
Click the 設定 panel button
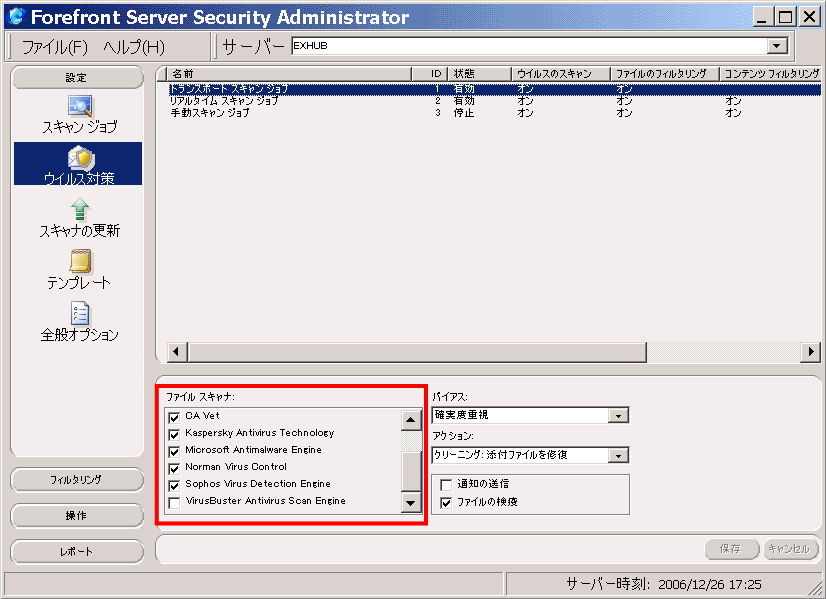(77, 77)
